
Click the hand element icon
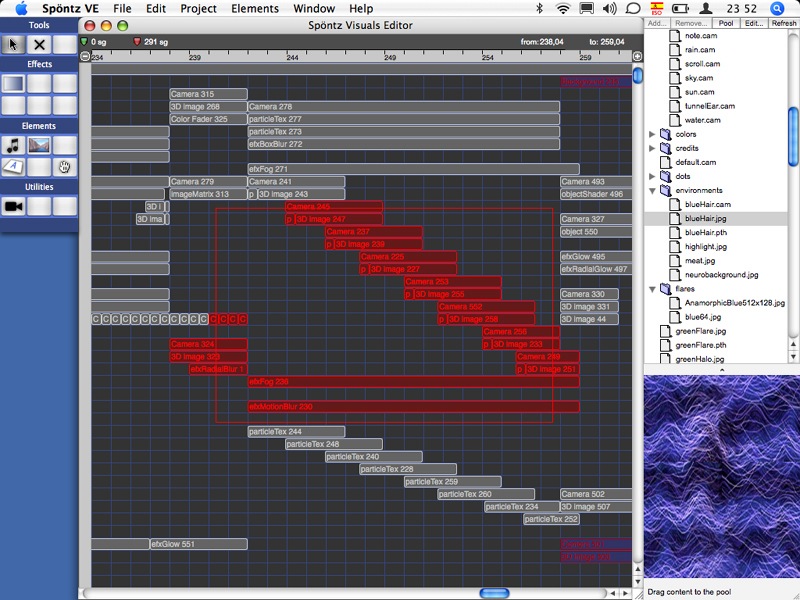pyautogui.click(x=65, y=166)
